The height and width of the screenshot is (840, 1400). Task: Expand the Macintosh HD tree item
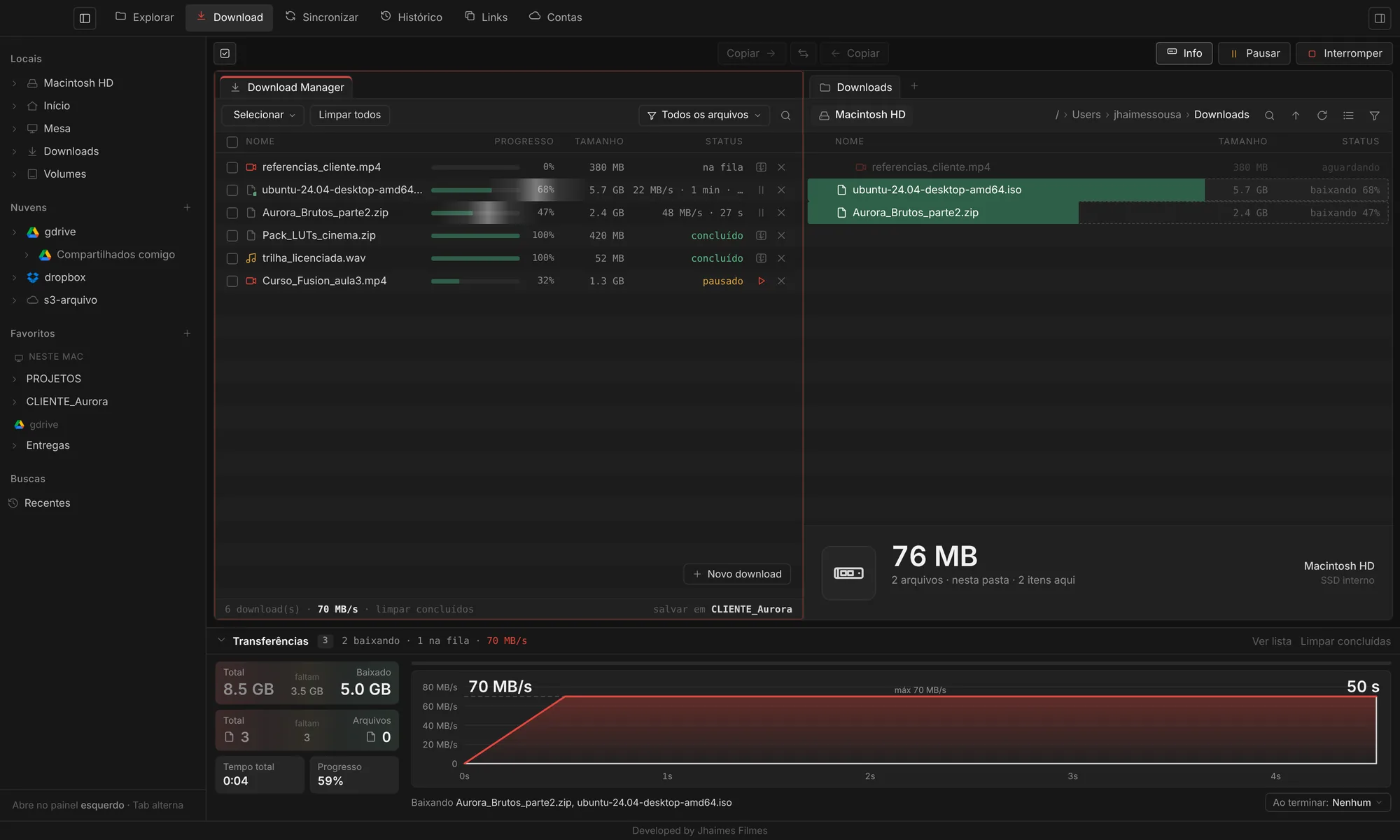click(14, 83)
